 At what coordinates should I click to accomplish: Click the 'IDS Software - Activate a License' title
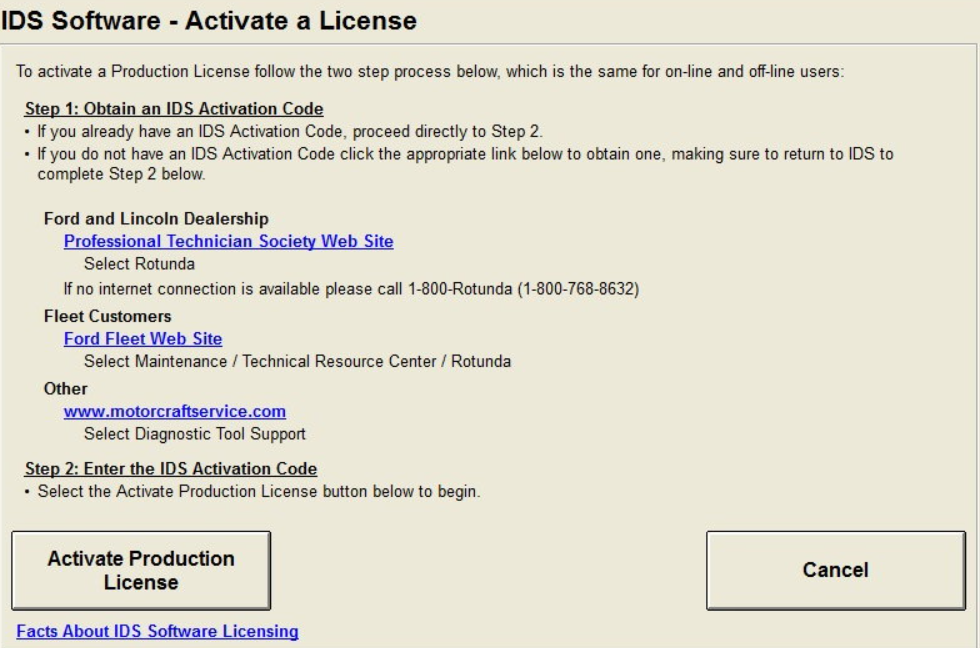[x=209, y=21]
